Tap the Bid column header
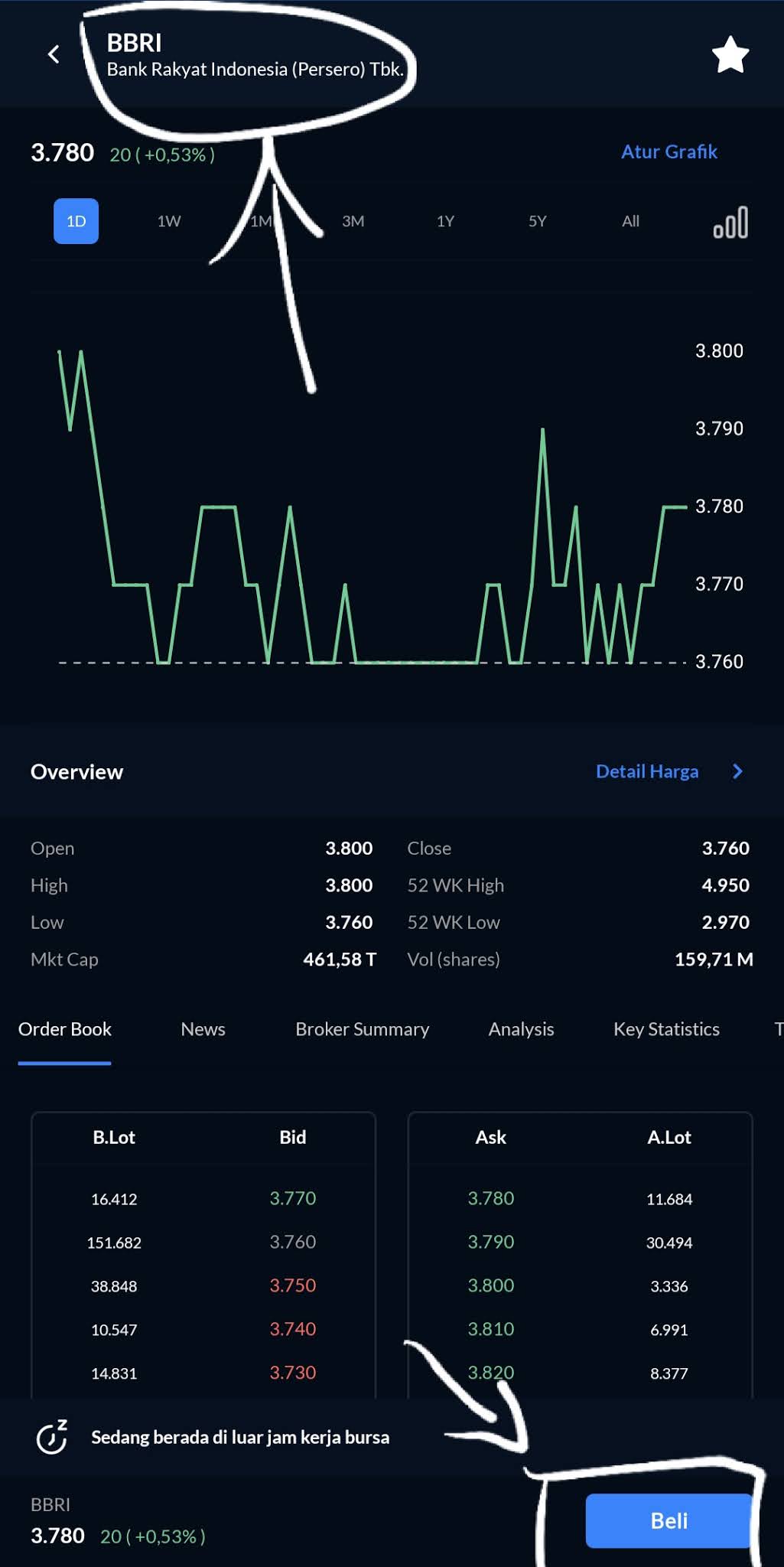 point(292,1137)
